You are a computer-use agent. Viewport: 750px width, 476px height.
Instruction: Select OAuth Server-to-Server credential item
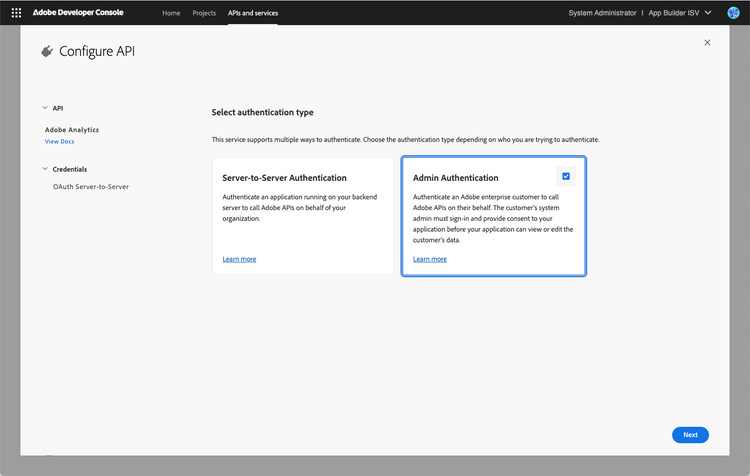91,186
